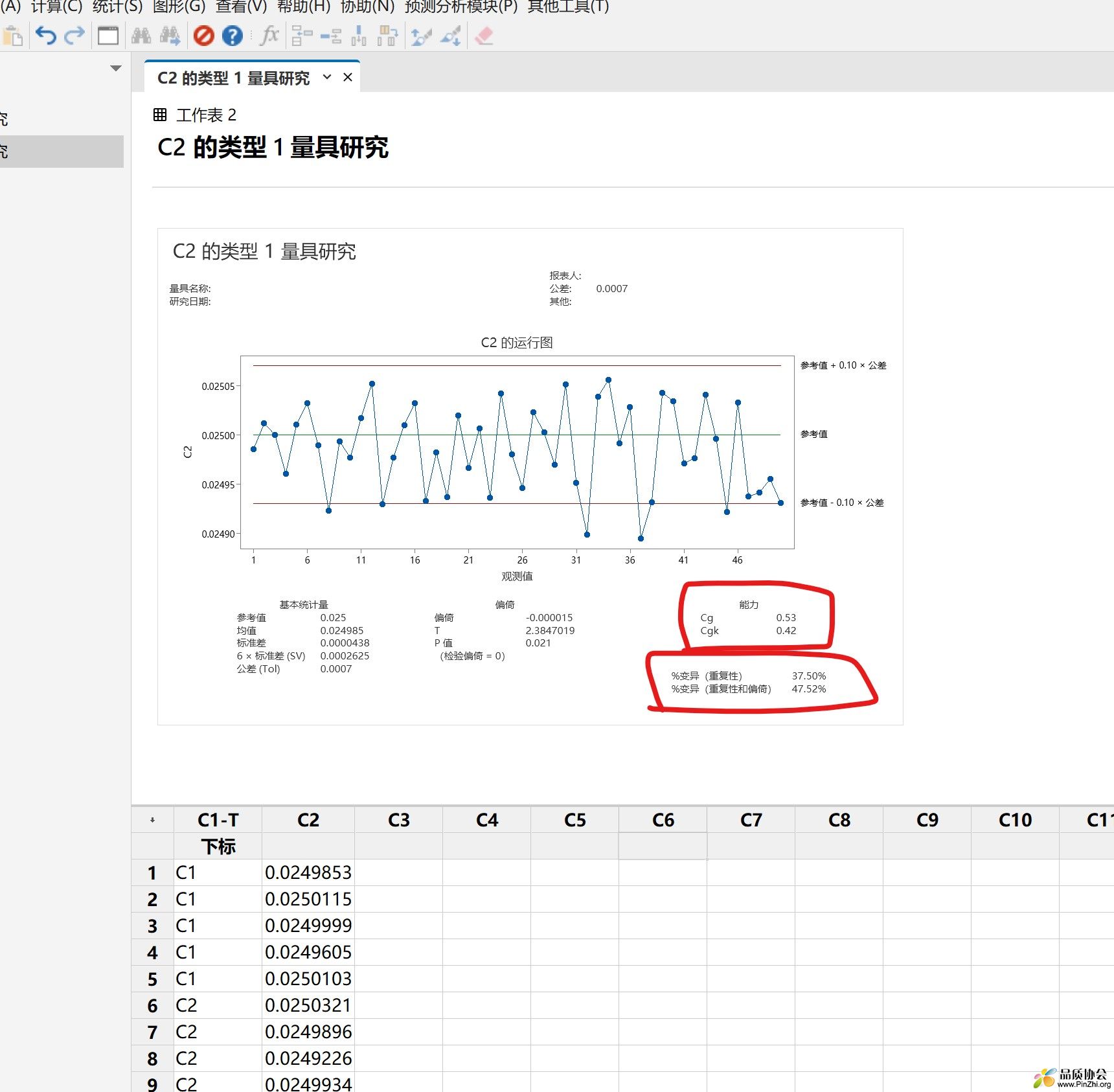Click the Find binoculars icon

click(x=141, y=36)
